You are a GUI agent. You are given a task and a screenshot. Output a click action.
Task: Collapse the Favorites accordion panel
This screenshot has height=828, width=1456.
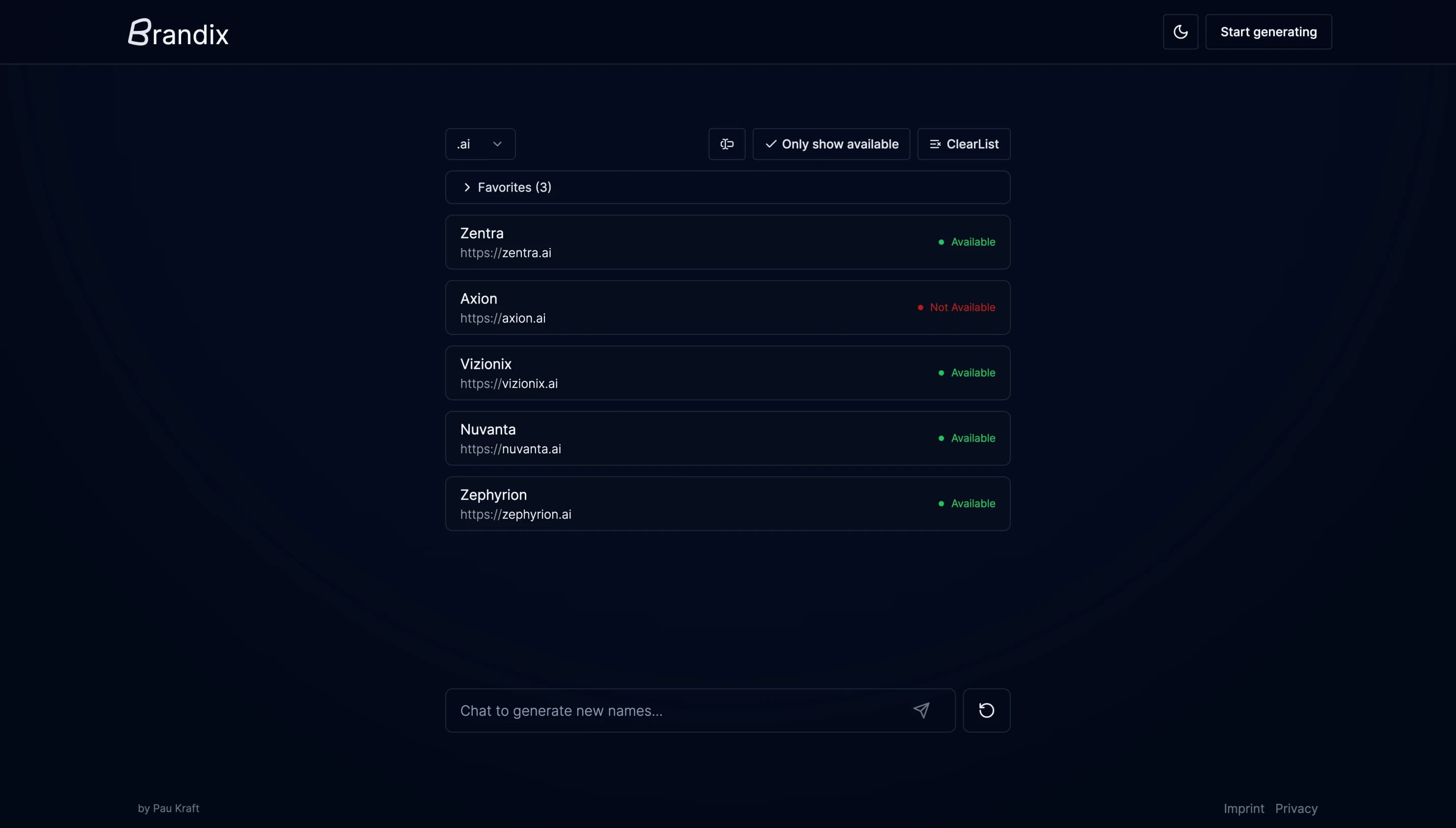point(467,187)
